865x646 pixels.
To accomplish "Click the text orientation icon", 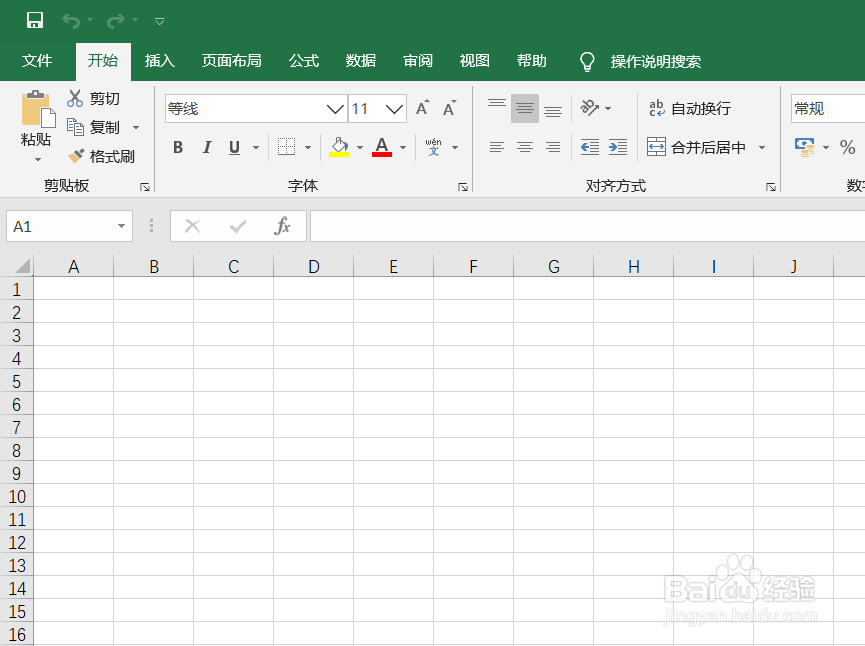I will pos(589,108).
